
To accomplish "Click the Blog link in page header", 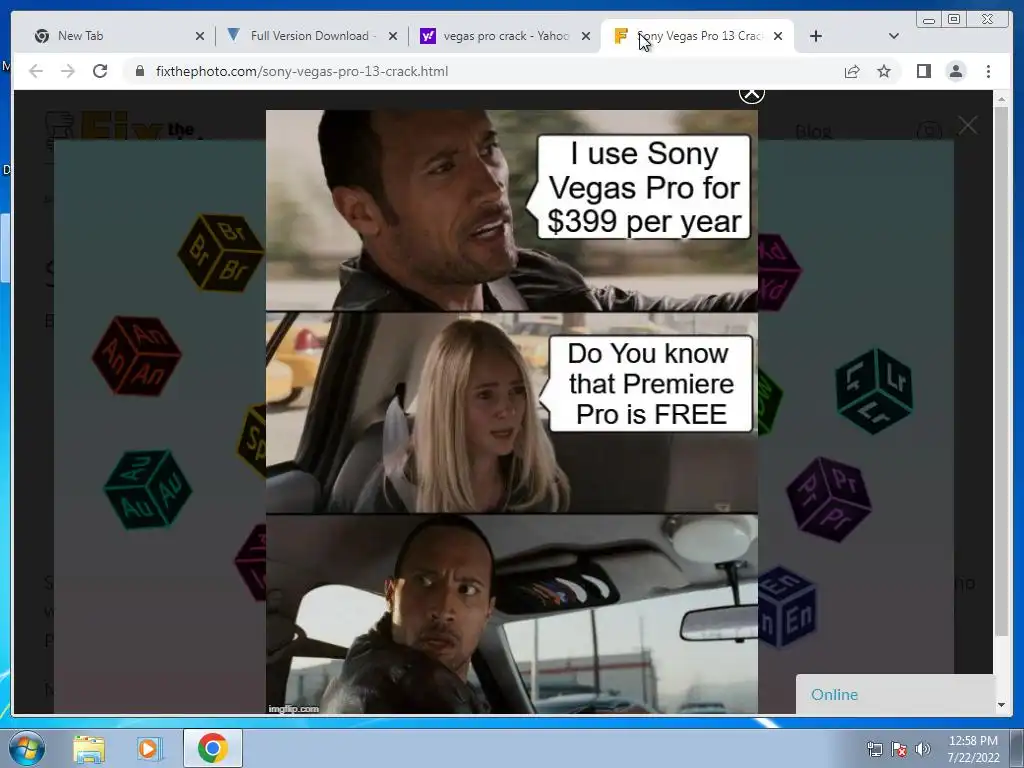I will [813, 132].
